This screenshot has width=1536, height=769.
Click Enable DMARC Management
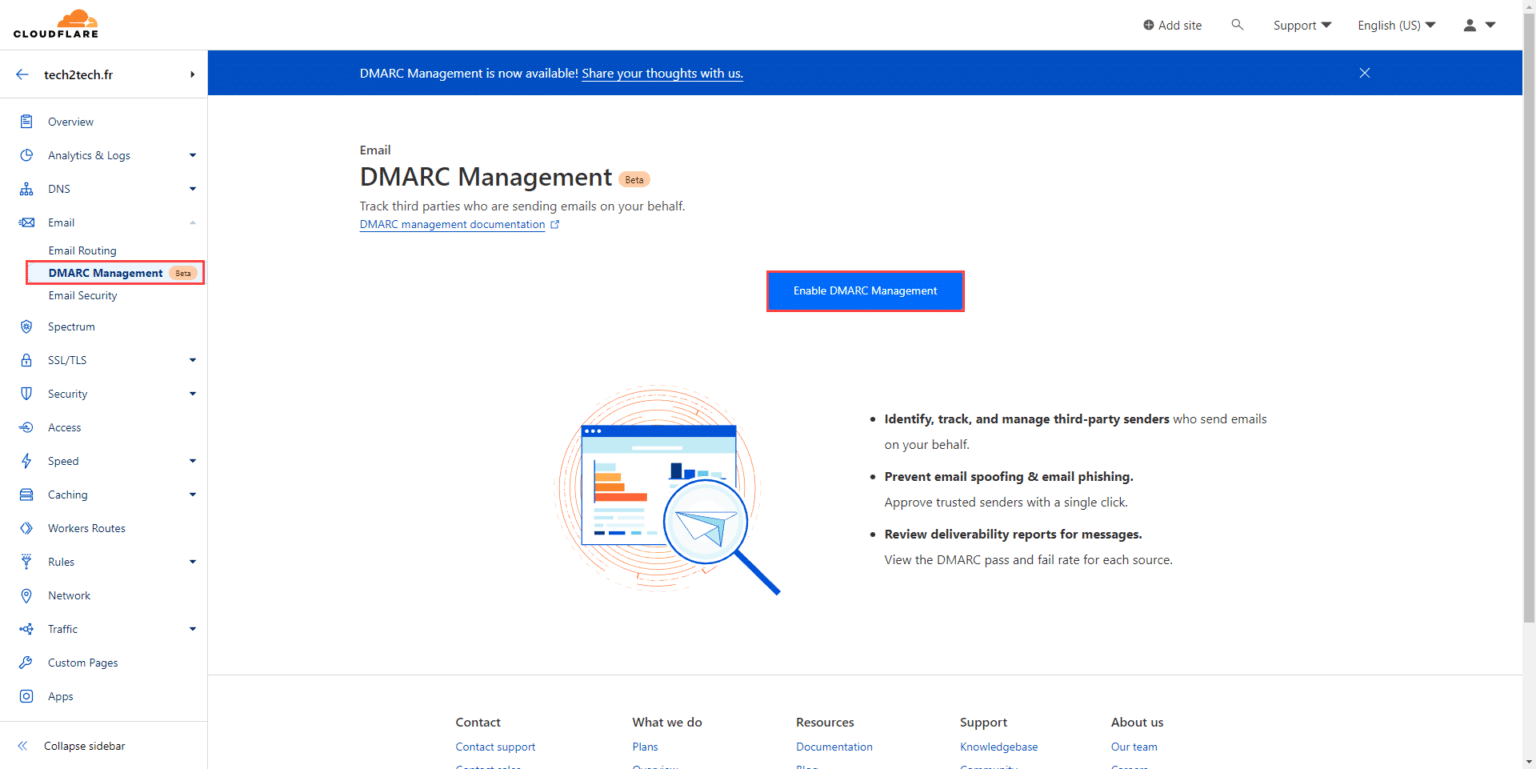click(x=865, y=291)
